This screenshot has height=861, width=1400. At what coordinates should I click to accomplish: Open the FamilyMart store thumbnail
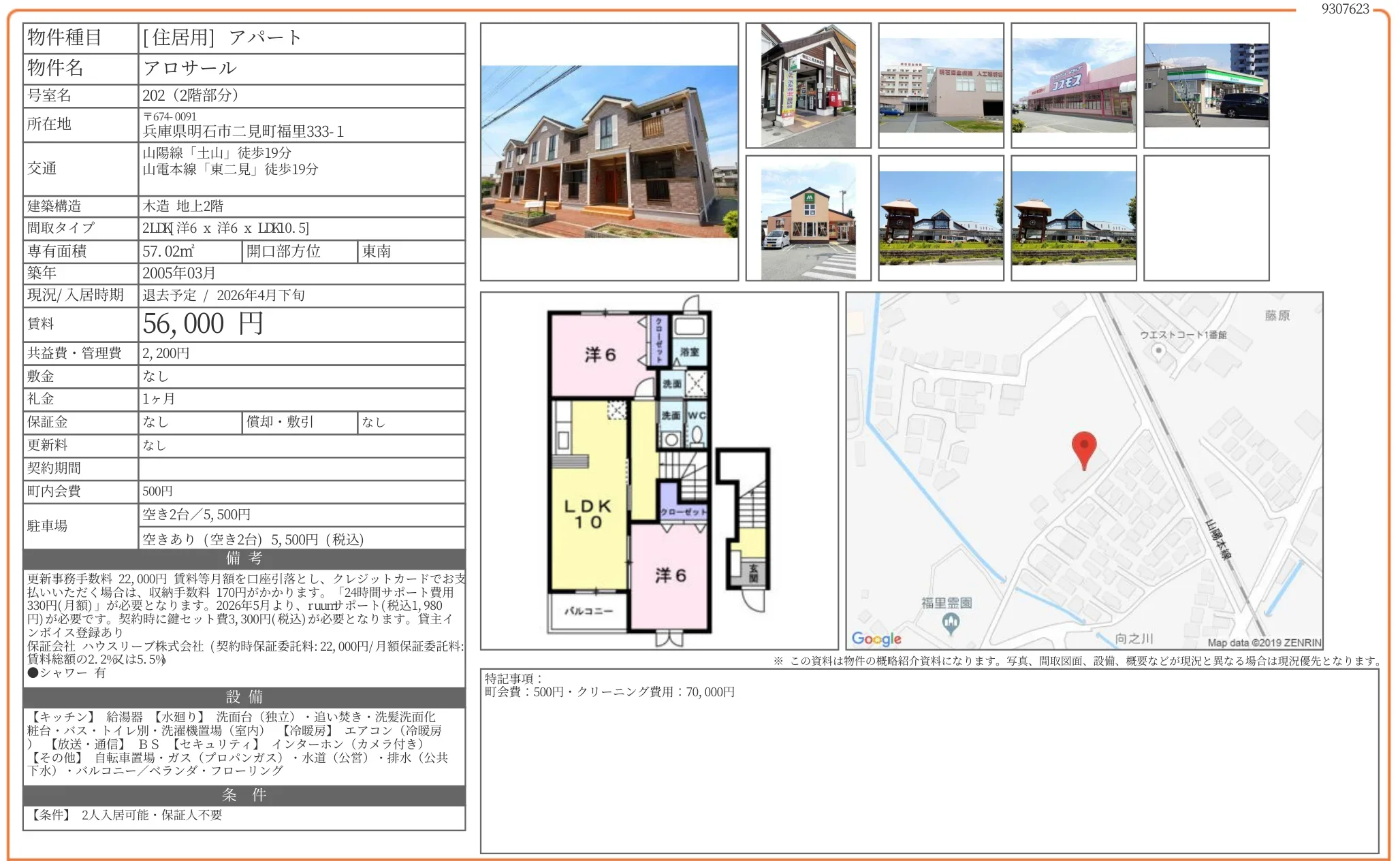[1206, 85]
